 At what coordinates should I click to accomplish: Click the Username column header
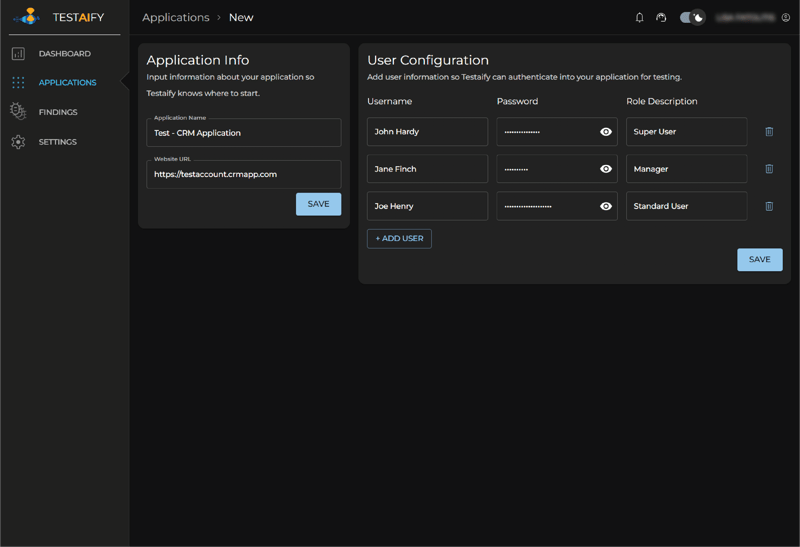(x=389, y=101)
